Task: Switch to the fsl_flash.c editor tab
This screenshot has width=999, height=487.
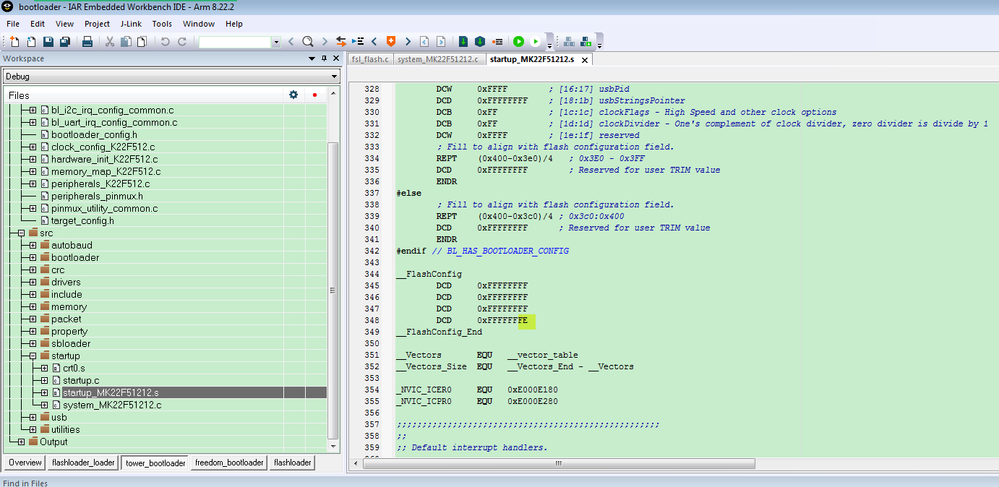Action: 370,60
